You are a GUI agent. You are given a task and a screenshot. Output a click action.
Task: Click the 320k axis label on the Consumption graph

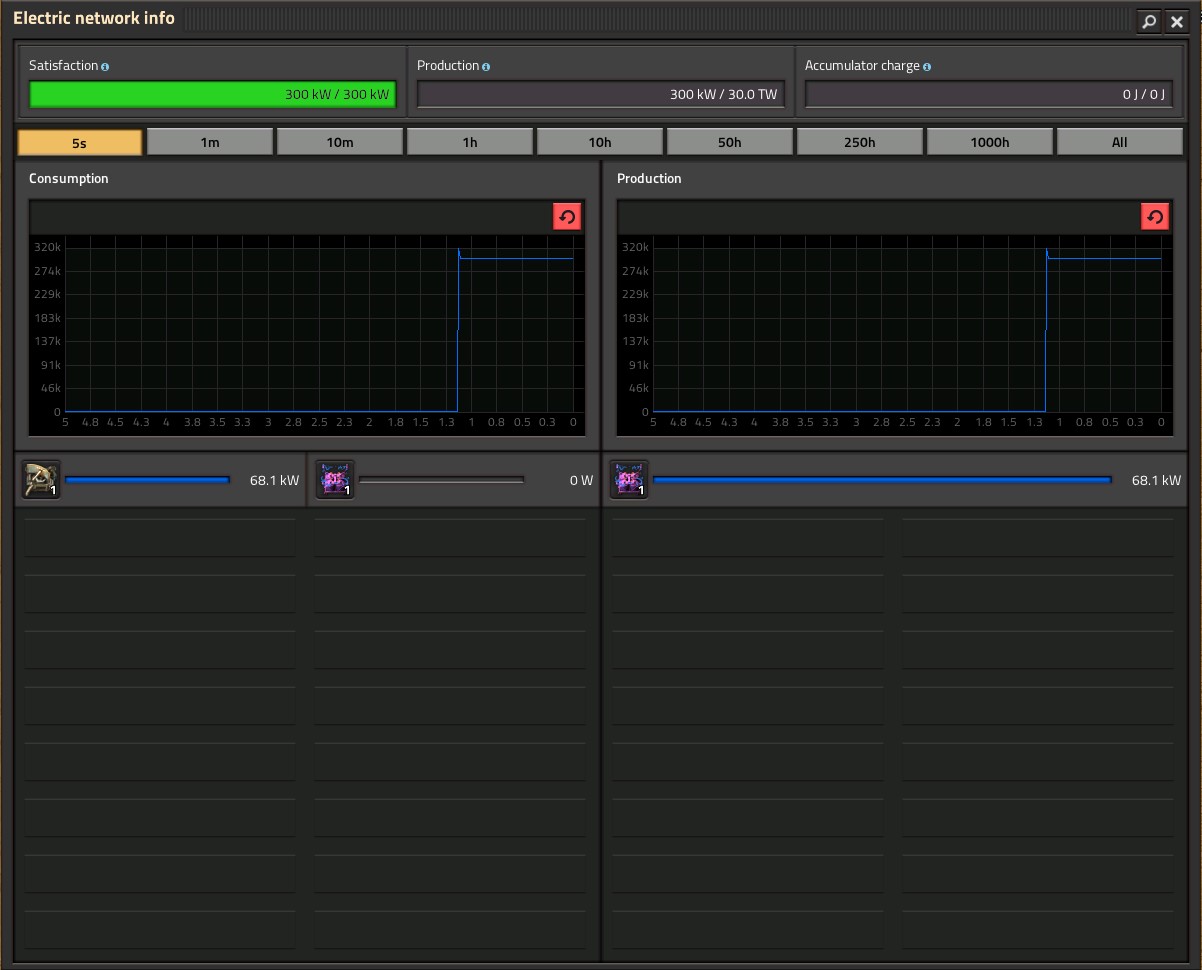pyautogui.click(x=48, y=247)
